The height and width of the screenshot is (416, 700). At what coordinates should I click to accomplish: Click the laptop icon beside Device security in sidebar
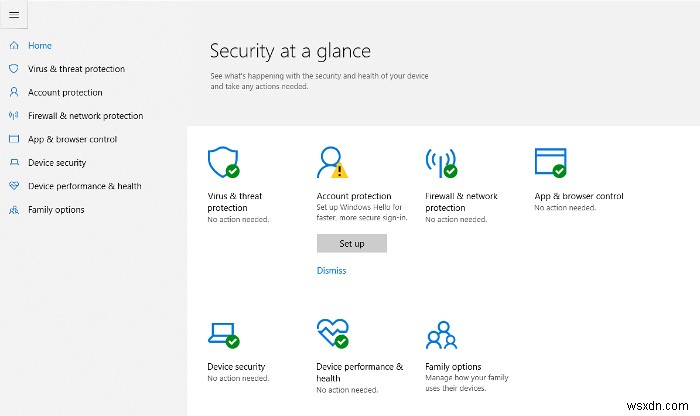[x=14, y=162]
